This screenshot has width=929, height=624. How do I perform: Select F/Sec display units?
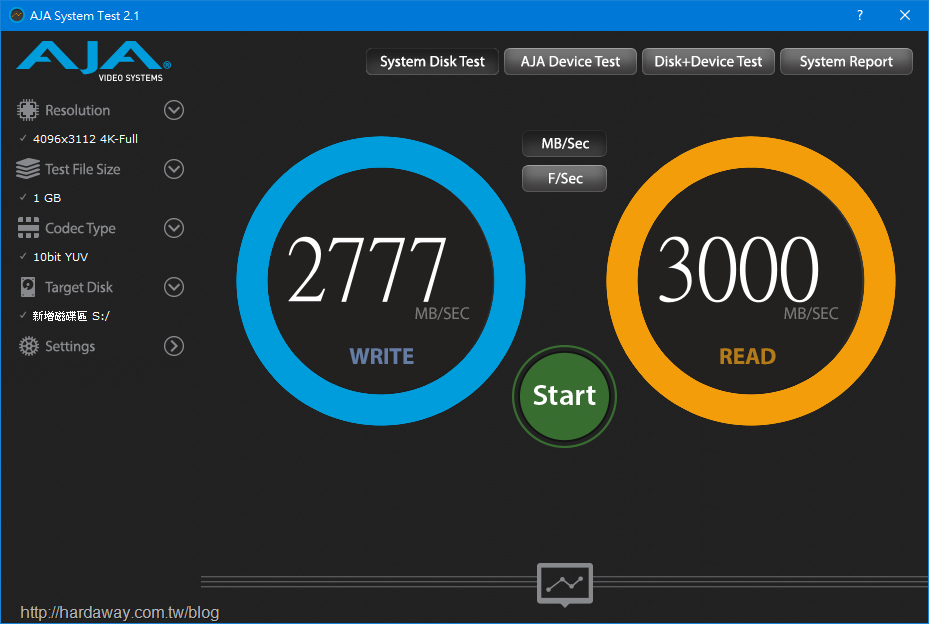[x=565, y=178]
